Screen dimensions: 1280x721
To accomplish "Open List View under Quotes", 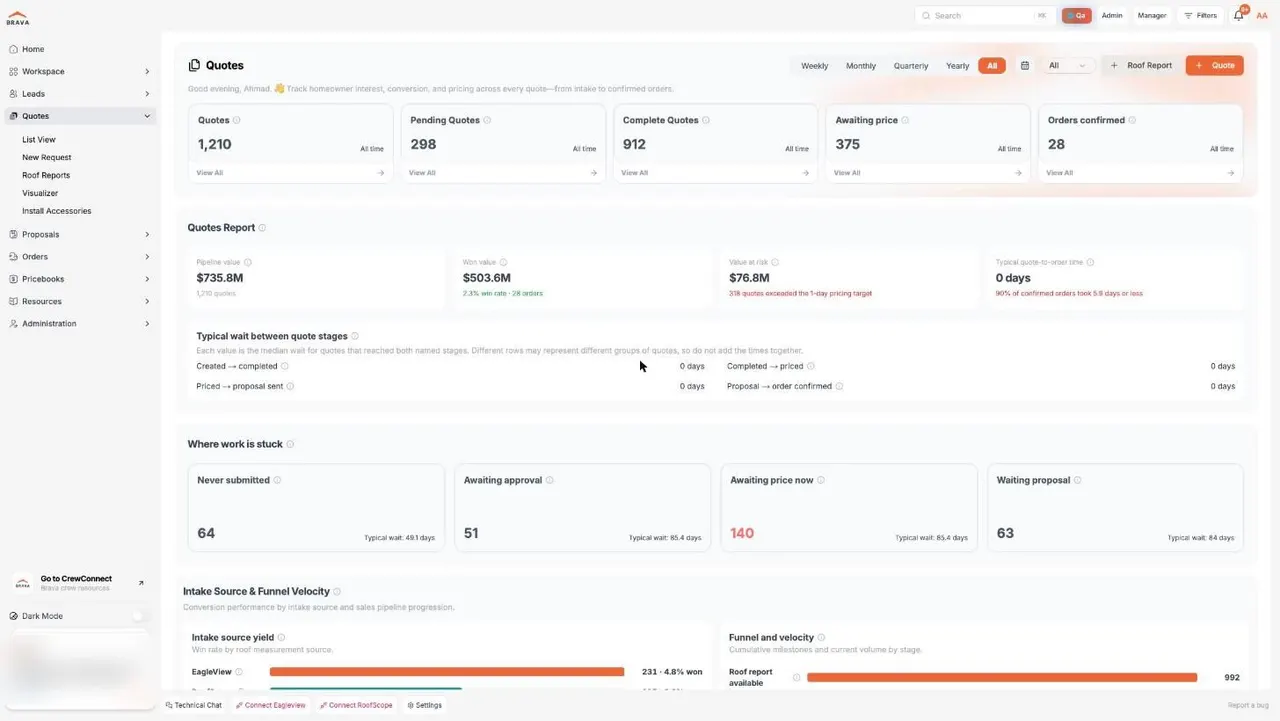I will coord(39,140).
